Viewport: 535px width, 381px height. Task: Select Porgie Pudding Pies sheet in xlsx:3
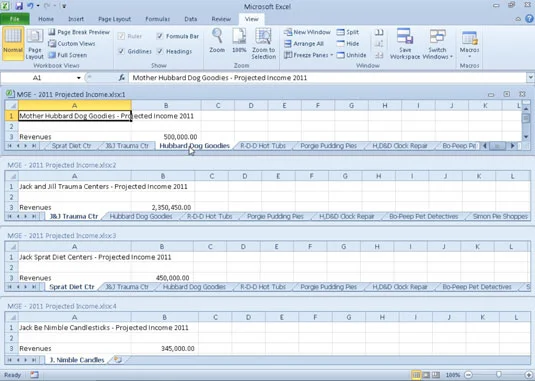click(x=329, y=287)
